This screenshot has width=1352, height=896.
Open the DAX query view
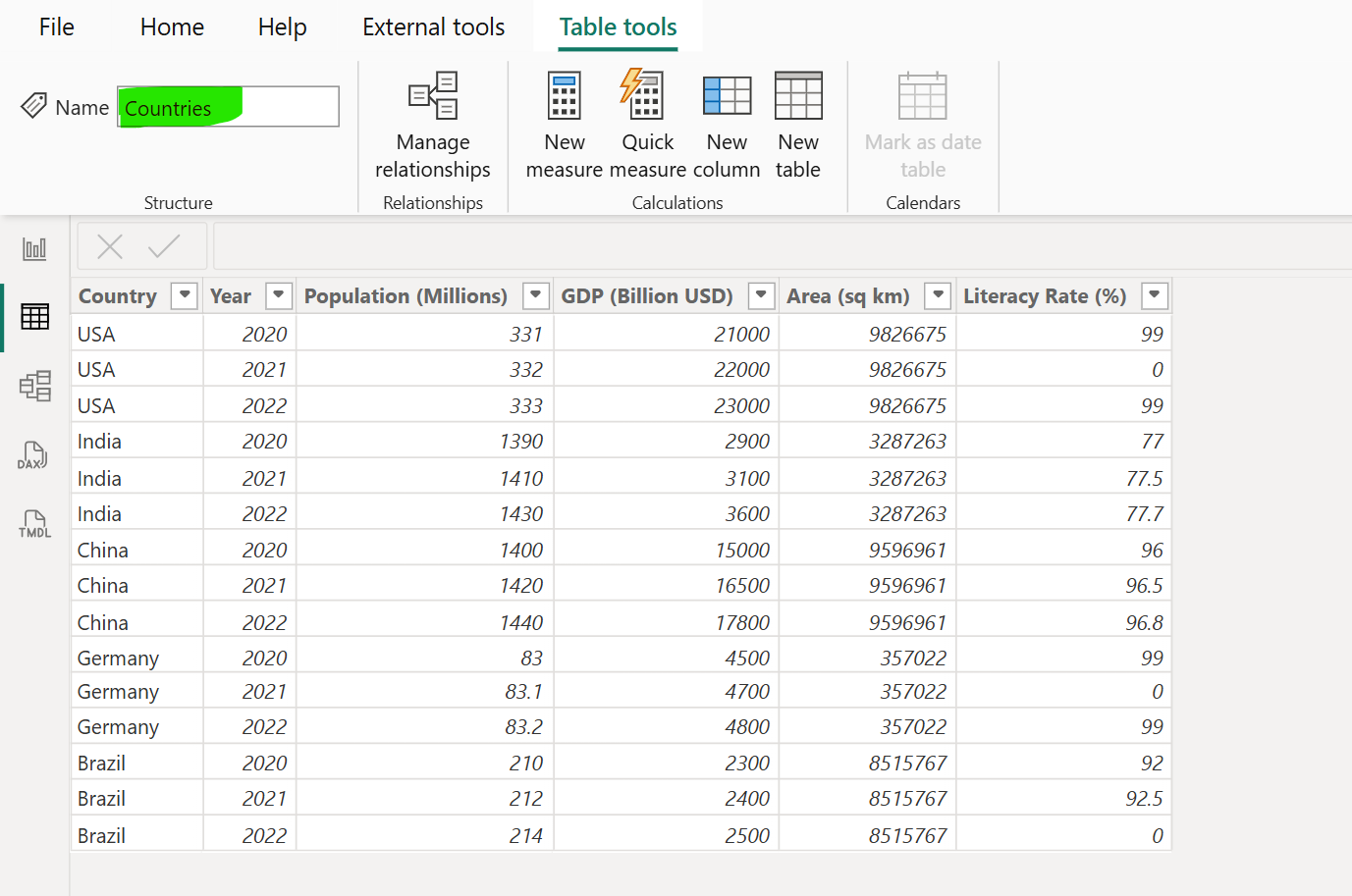[x=34, y=454]
